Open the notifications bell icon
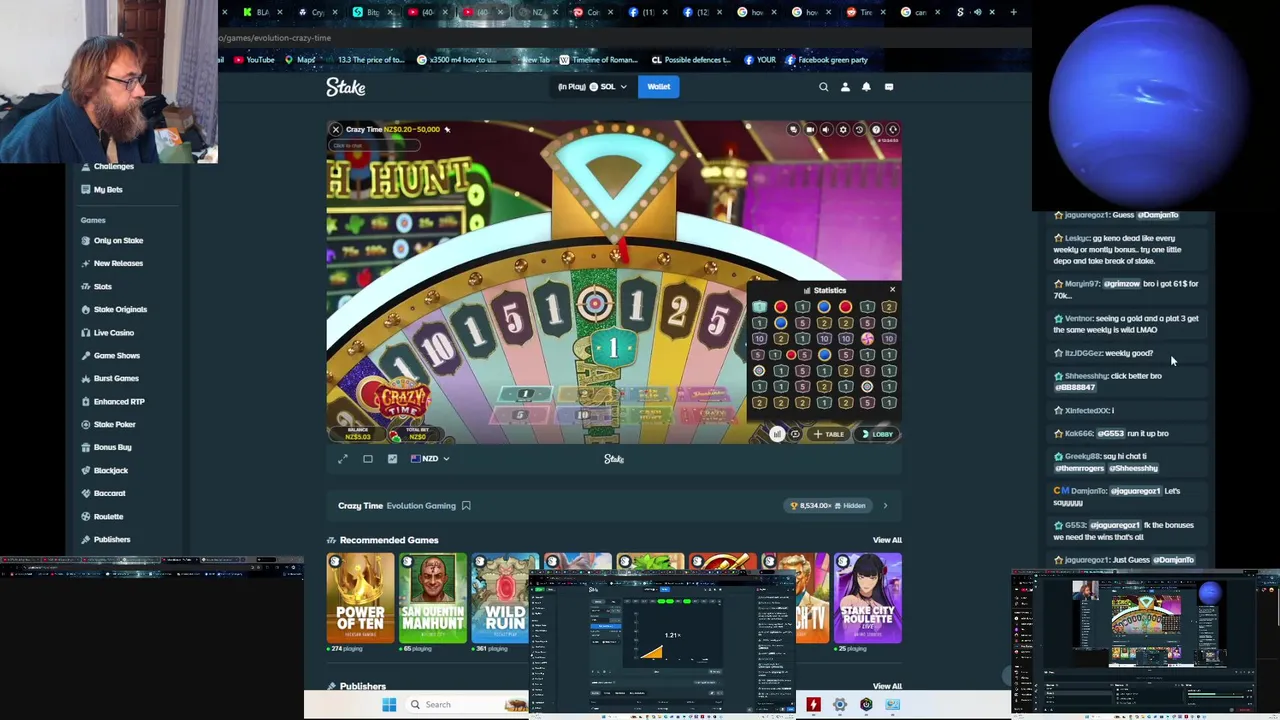This screenshot has height=720, width=1280. [866, 87]
